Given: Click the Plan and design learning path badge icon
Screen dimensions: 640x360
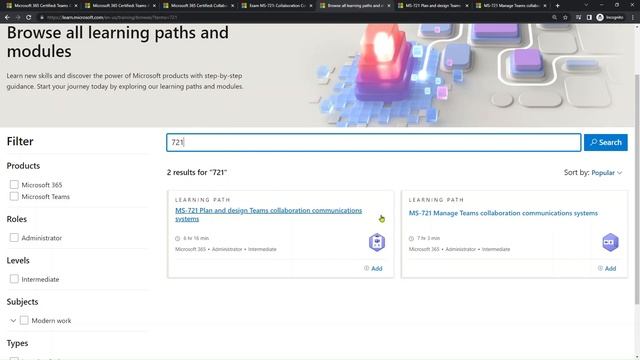Looking at the screenshot, I should [377, 242].
